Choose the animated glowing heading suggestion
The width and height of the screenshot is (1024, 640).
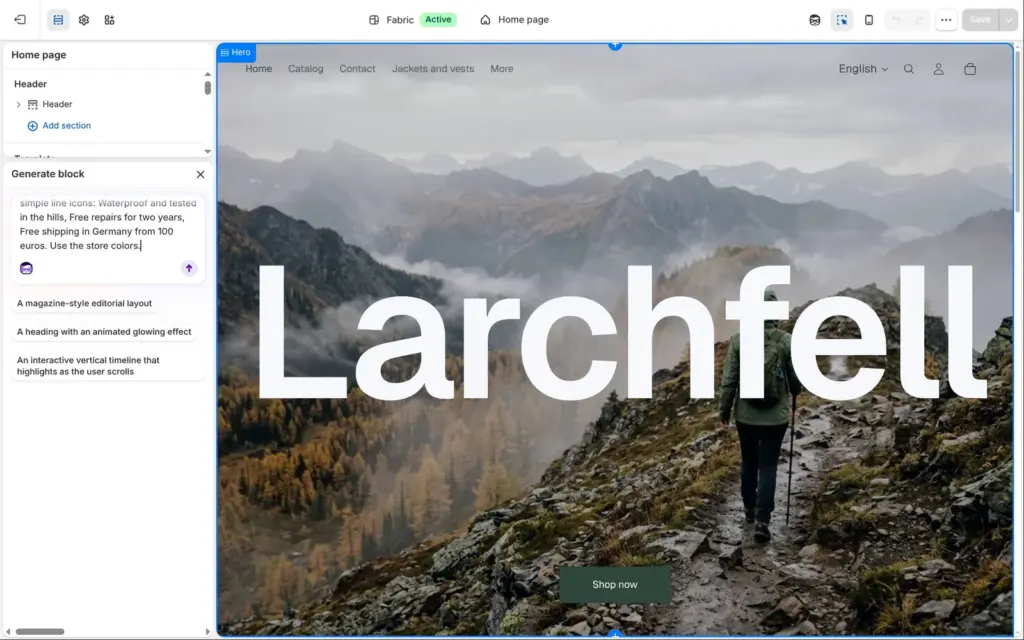(x=104, y=332)
